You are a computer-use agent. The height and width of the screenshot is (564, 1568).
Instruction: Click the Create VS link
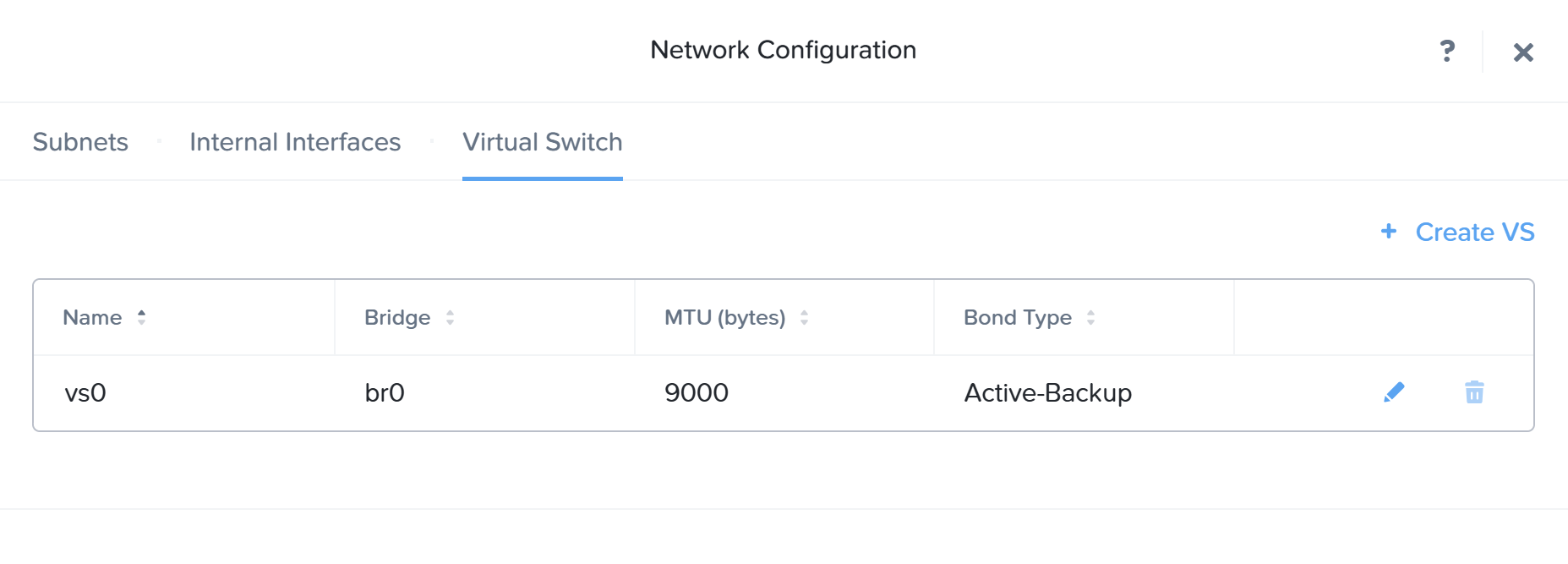1475,232
